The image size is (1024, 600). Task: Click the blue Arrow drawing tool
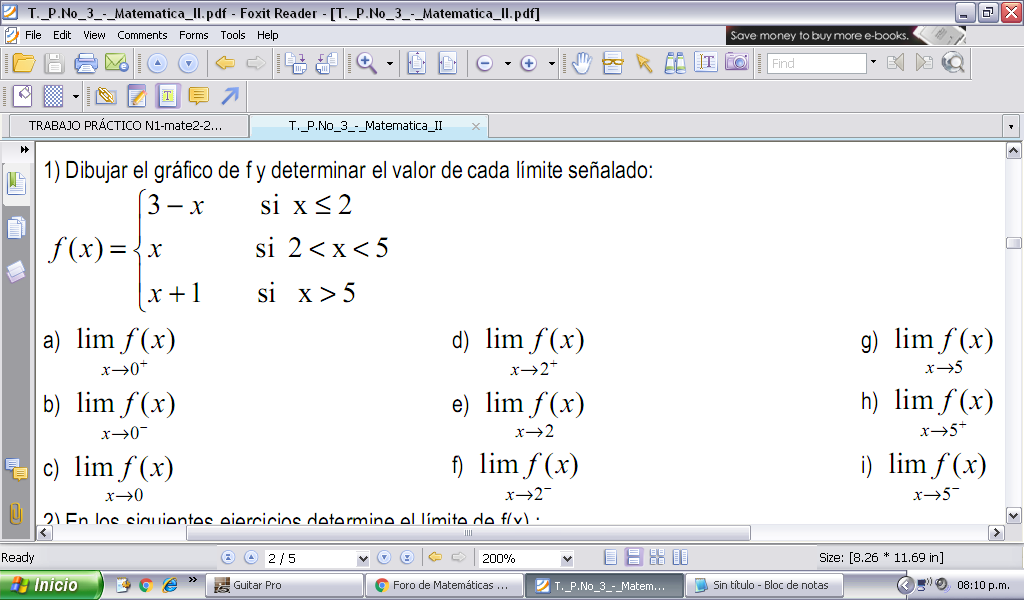click(230, 96)
